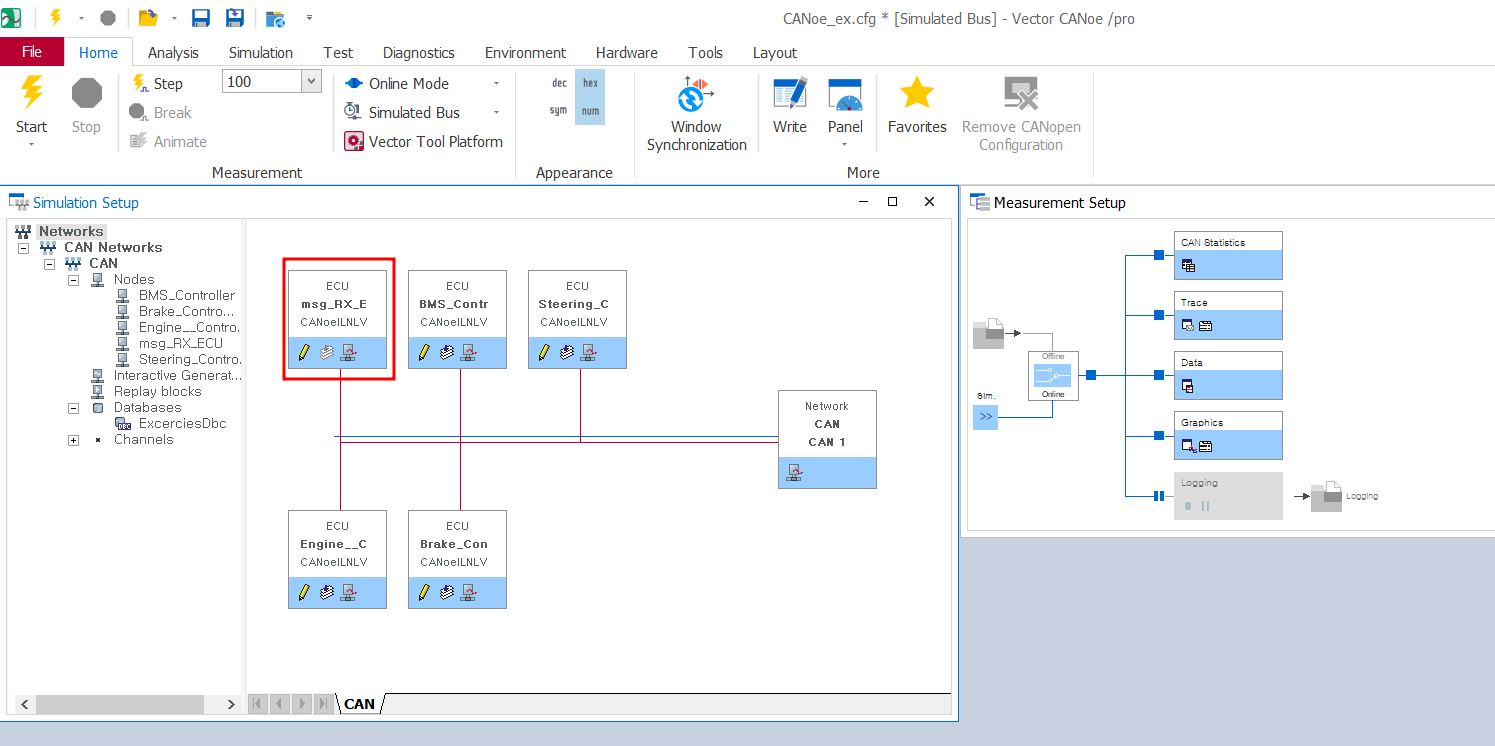Viewport: 1495px width, 746px height.
Task: Click first icon in Trace block
Action: click(1188, 326)
